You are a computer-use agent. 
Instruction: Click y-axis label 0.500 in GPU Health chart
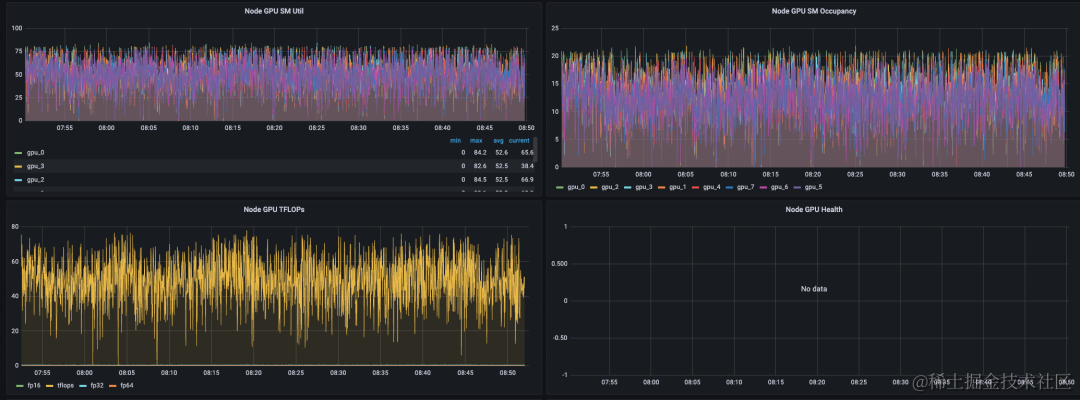pos(558,264)
